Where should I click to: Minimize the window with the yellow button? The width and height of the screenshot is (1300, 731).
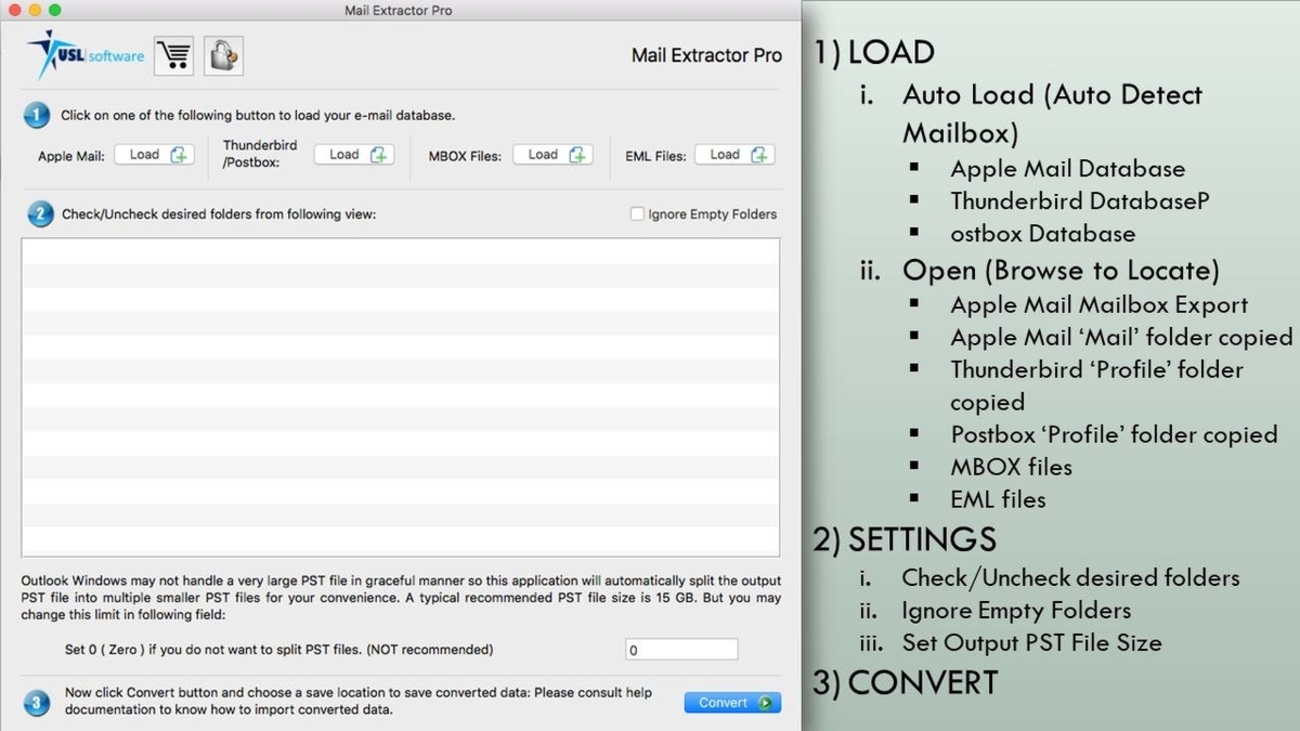[35, 10]
